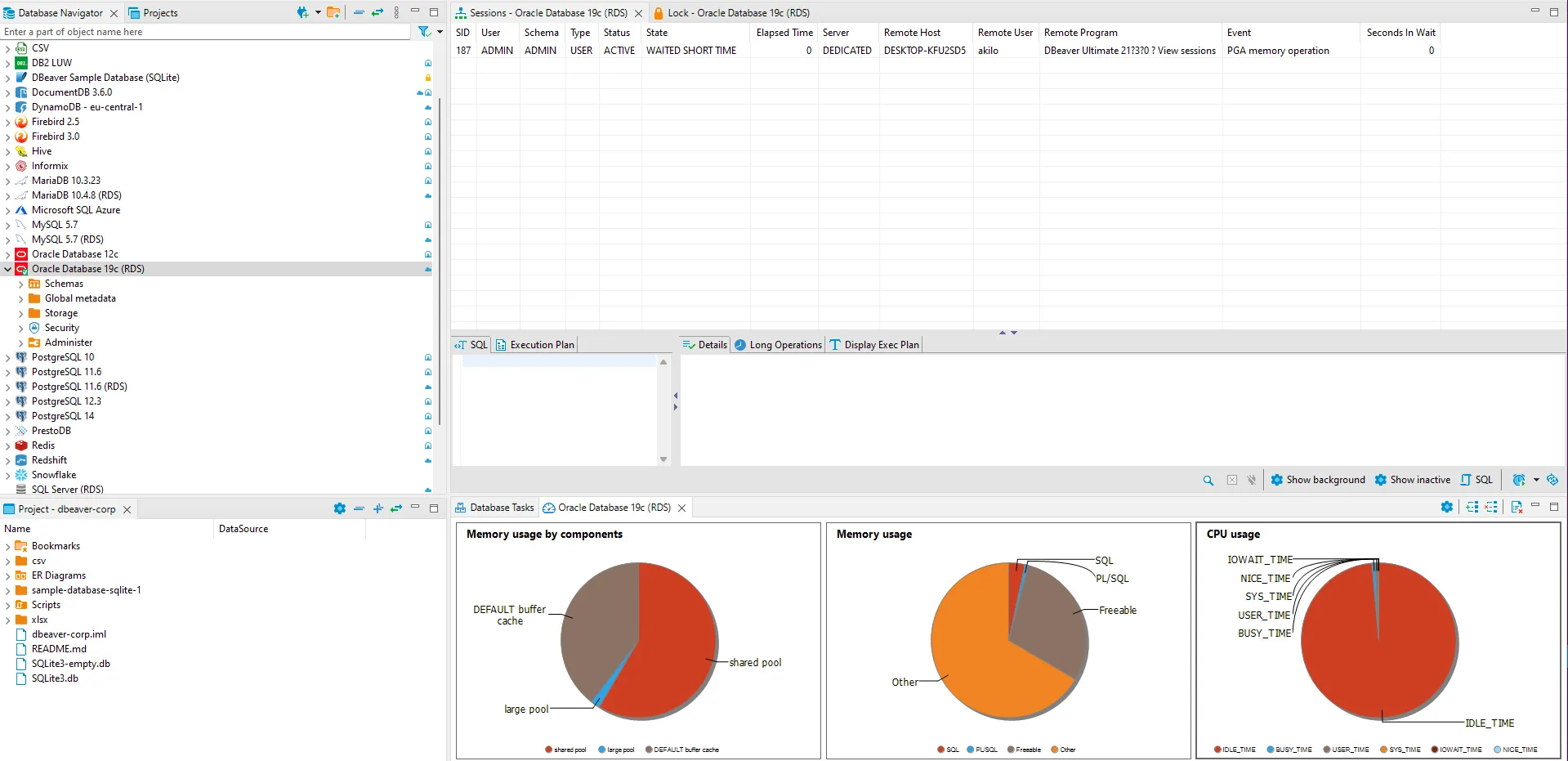Expand the ER Diagrams folder
Image resolution: width=1568 pixels, height=761 pixels.
[8, 575]
